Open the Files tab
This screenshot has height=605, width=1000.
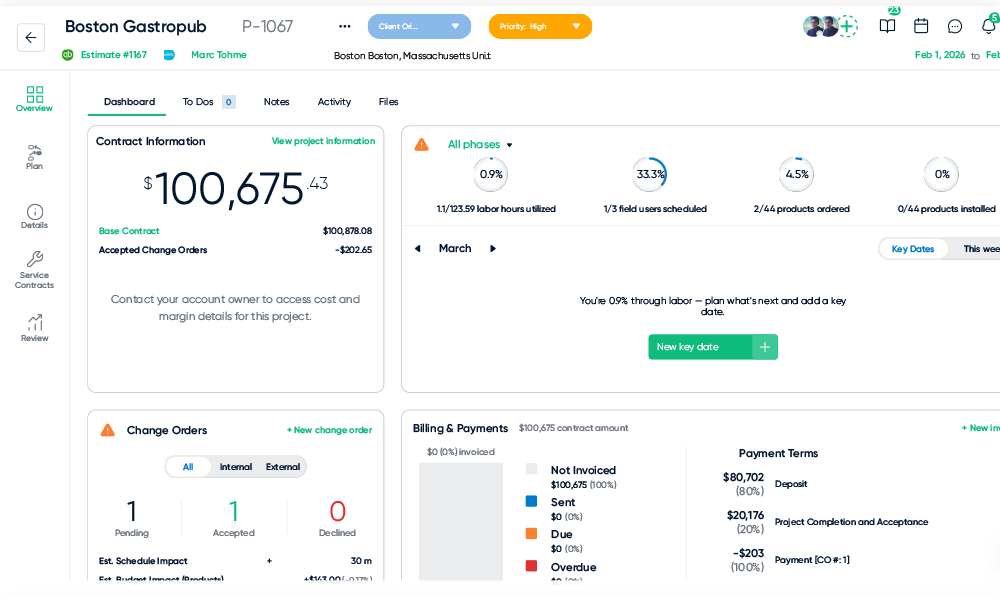pos(388,101)
